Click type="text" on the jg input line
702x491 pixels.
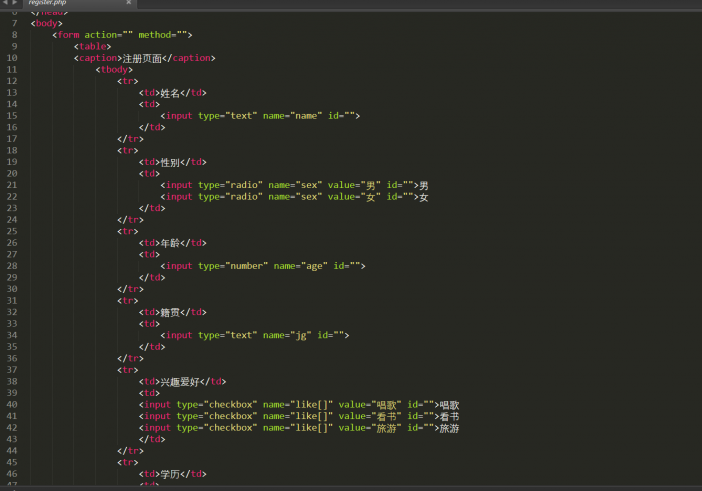227,335
